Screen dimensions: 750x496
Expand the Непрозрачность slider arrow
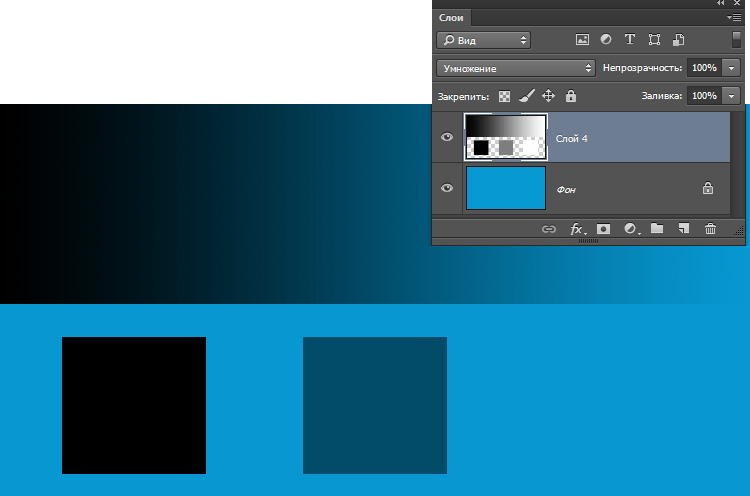pyautogui.click(x=731, y=68)
